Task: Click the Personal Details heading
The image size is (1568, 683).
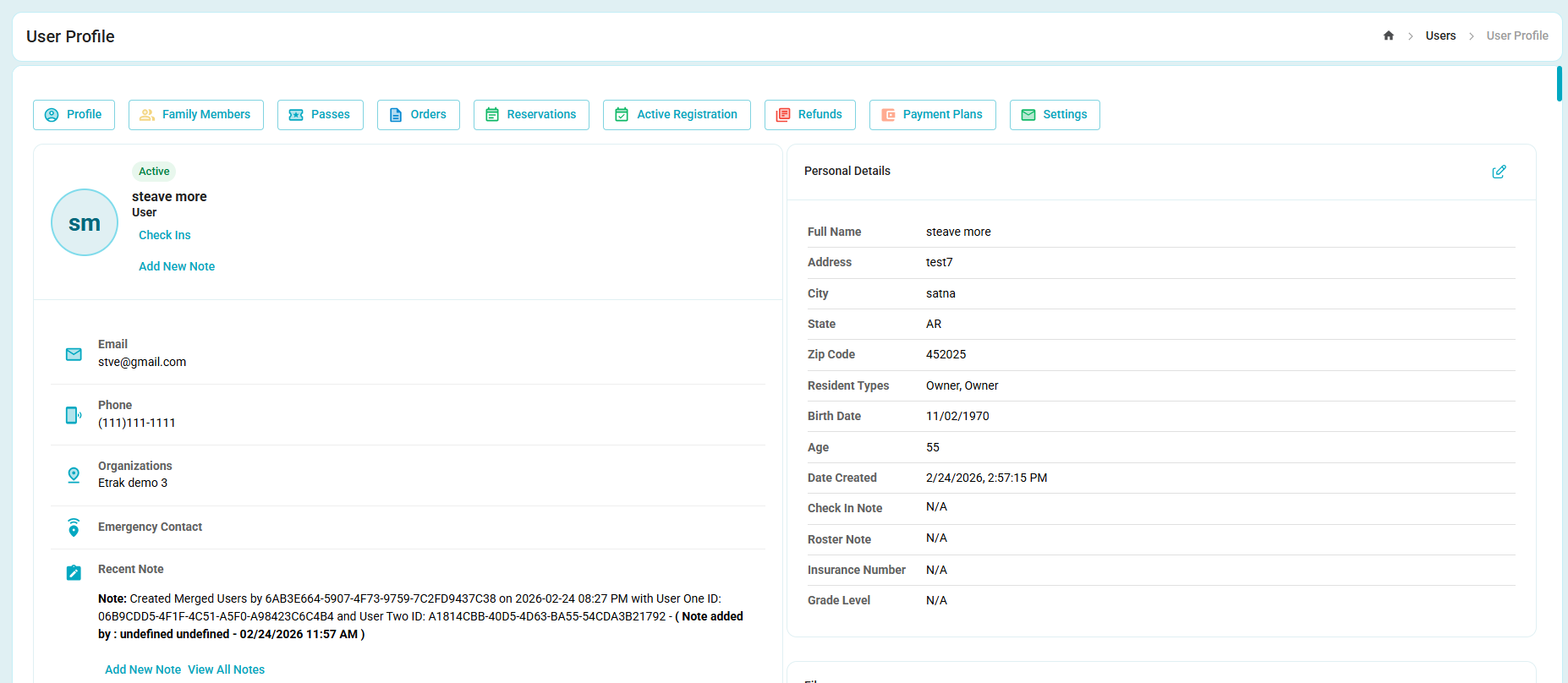Action: coord(847,171)
